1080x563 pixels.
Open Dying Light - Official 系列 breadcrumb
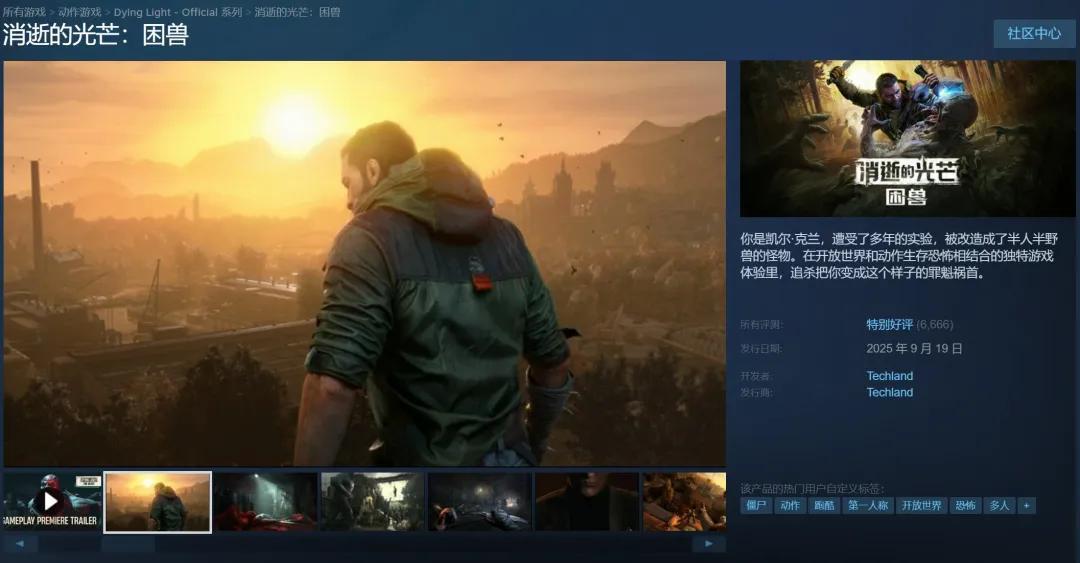click(178, 12)
